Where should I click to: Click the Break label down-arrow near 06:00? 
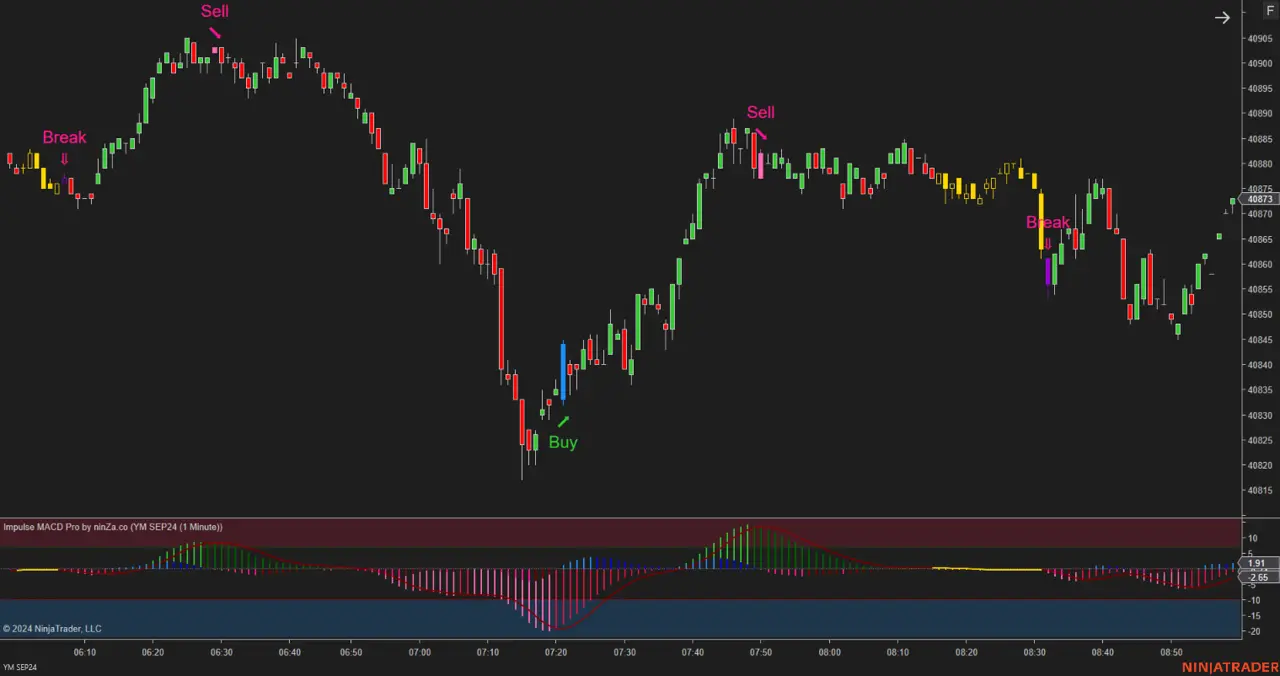coord(64,158)
